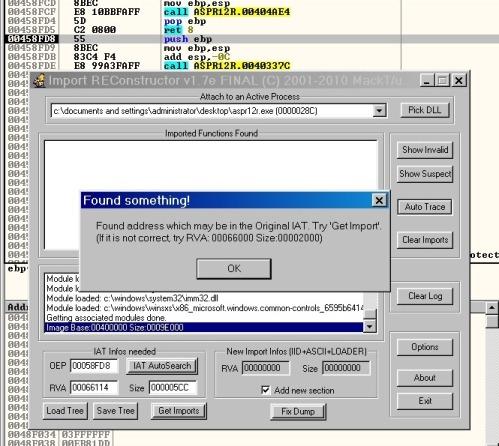Click the Save Tree button
The image size is (499, 446).
[115, 411]
